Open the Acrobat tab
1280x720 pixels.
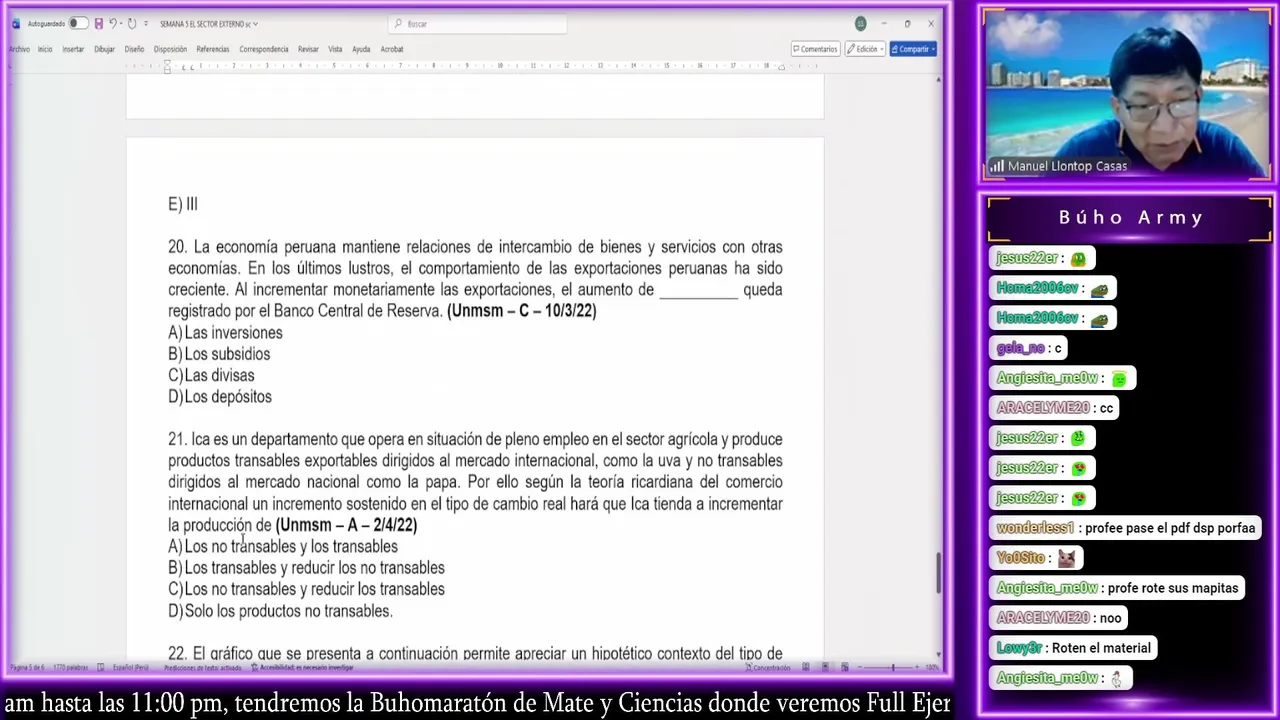[391, 49]
